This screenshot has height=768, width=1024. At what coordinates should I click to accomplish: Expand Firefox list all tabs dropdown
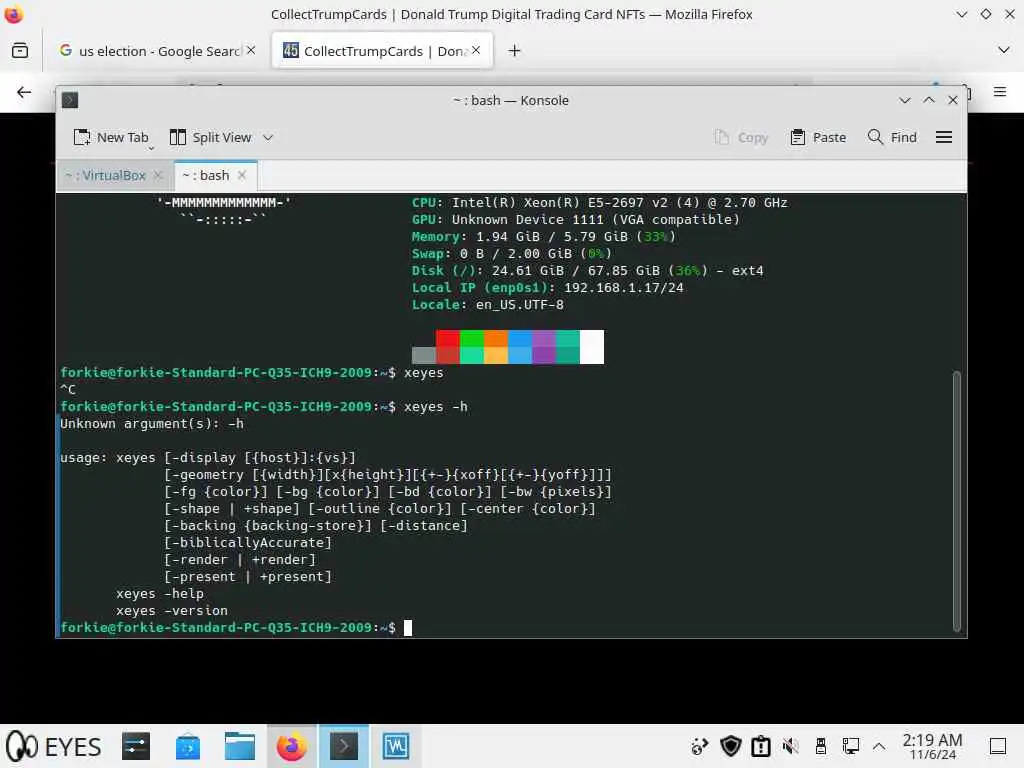[1004, 50]
